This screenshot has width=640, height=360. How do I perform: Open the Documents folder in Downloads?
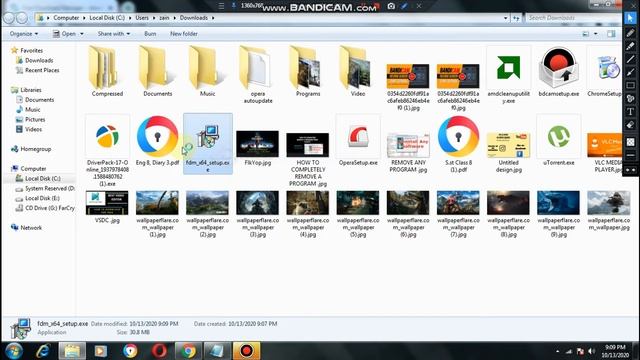tap(158, 71)
